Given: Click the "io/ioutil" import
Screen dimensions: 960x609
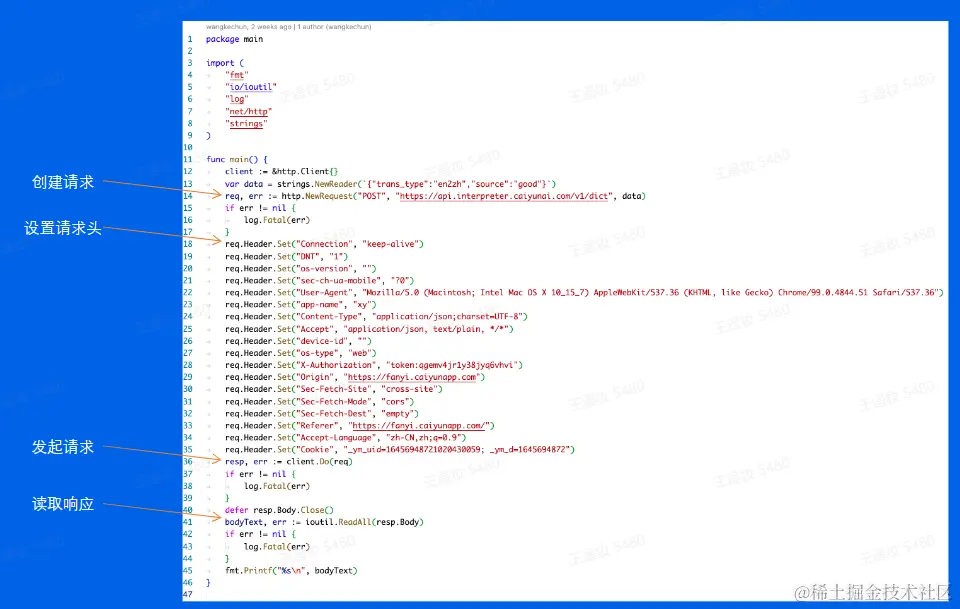Looking at the screenshot, I should [251, 87].
